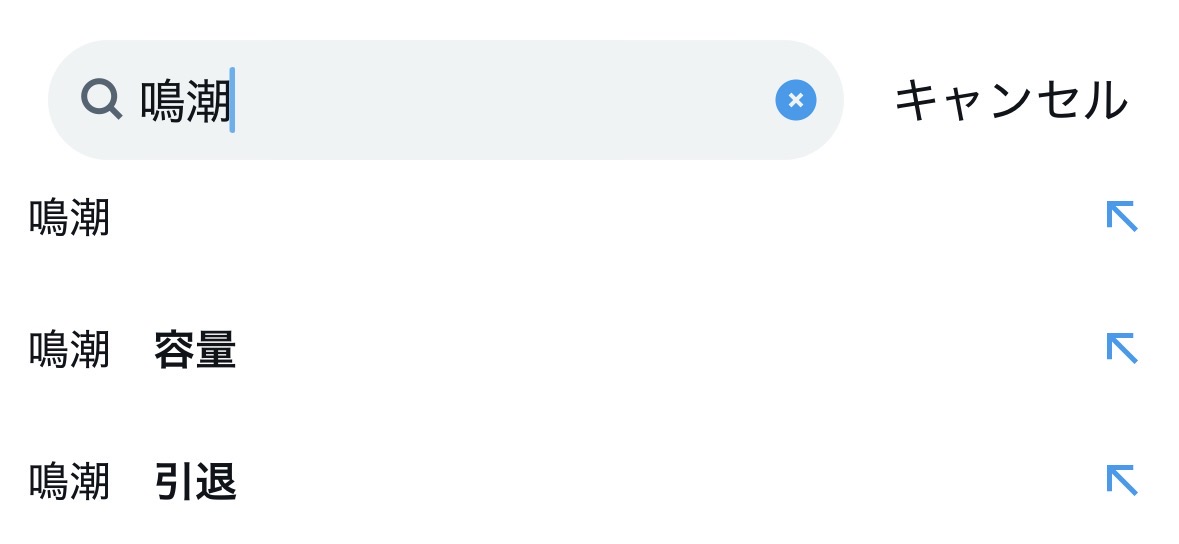Viewport: 1179px width, 544px height.
Task: Click the blank middle of the first suggestion row
Action: click(600, 218)
